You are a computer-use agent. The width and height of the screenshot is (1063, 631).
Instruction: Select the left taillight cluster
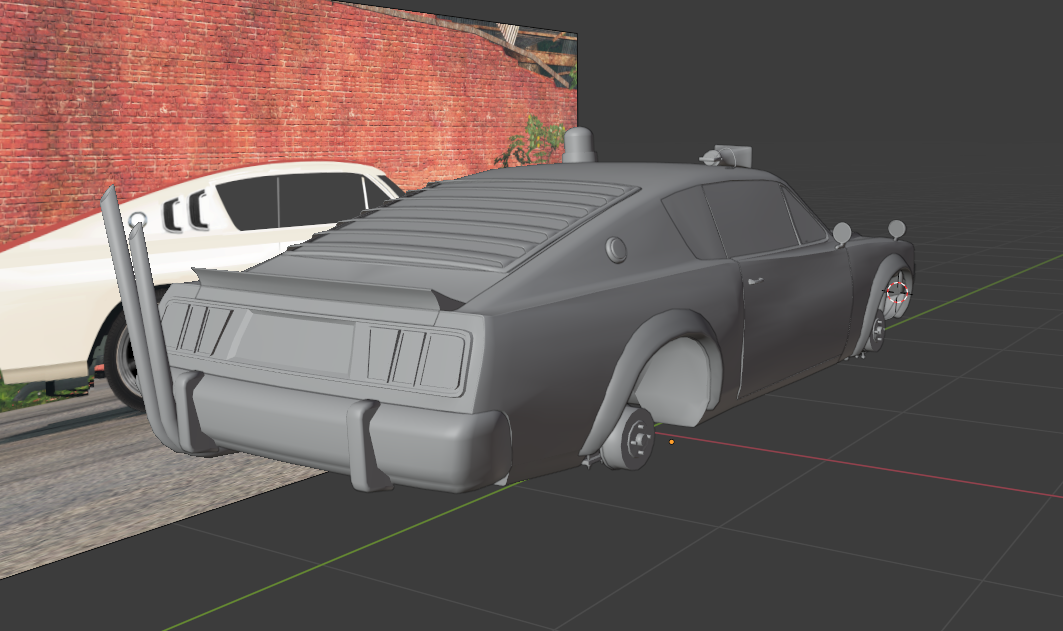pyautogui.click(x=198, y=329)
